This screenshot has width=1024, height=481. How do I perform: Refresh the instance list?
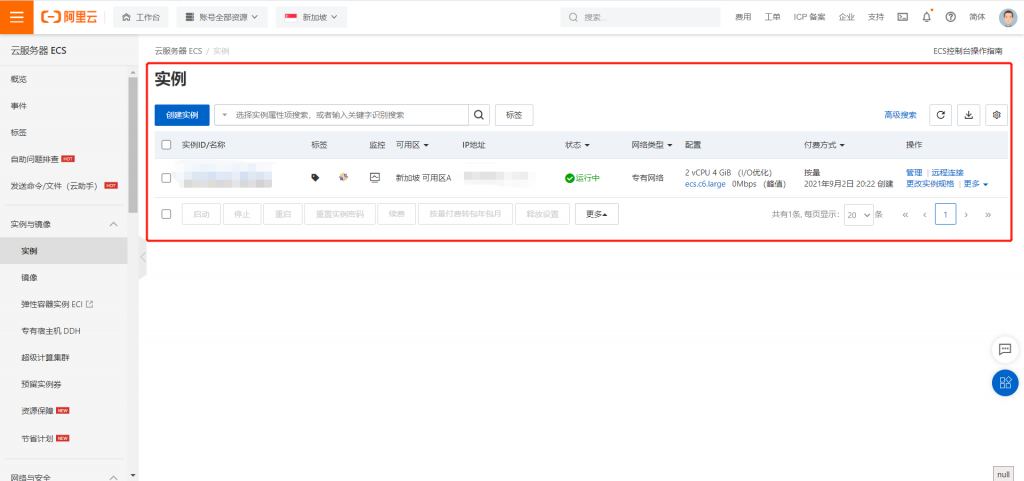tap(940, 115)
